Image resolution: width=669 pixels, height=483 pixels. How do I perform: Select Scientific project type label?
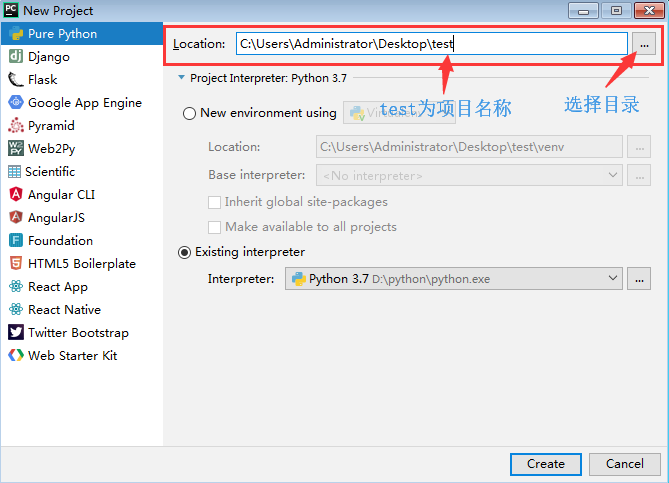tap(50, 172)
